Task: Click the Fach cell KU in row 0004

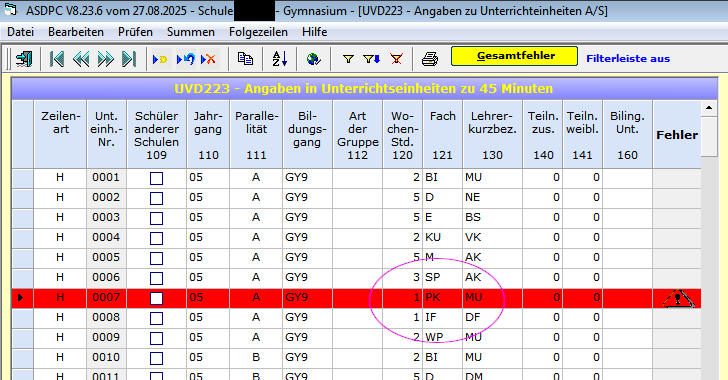Action: point(442,238)
